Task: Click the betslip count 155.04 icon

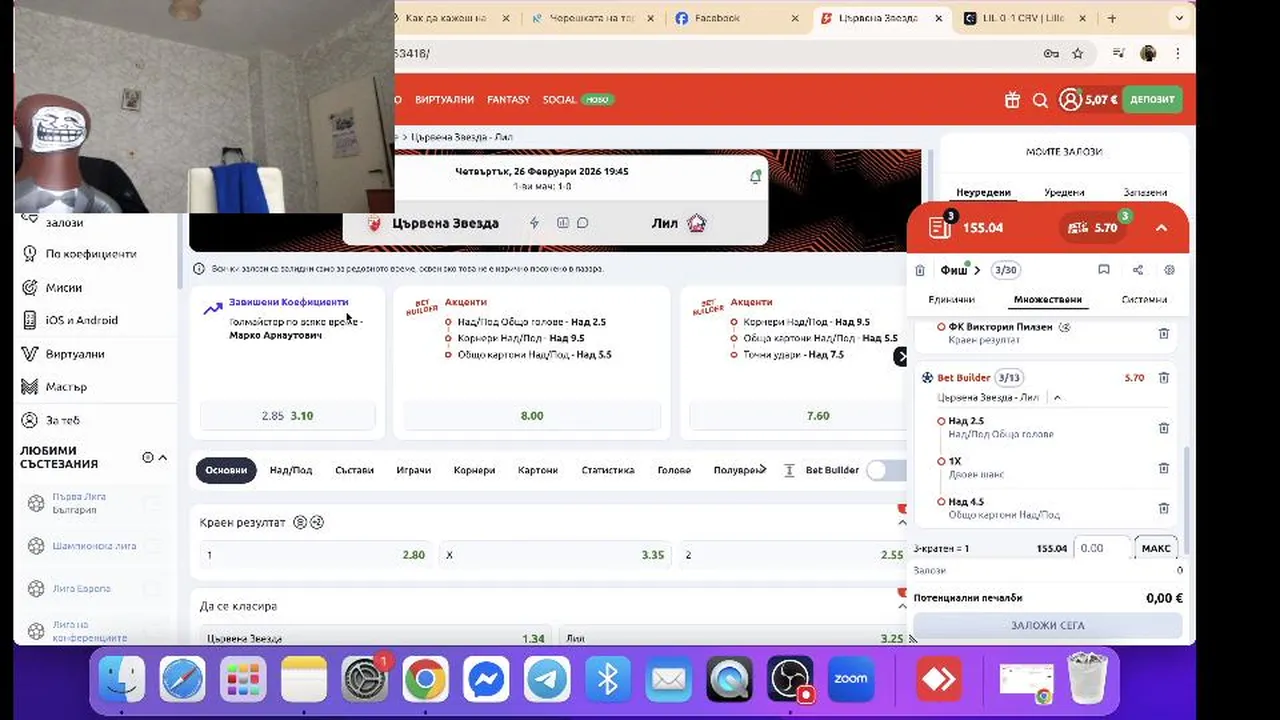Action: tap(940, 226)
